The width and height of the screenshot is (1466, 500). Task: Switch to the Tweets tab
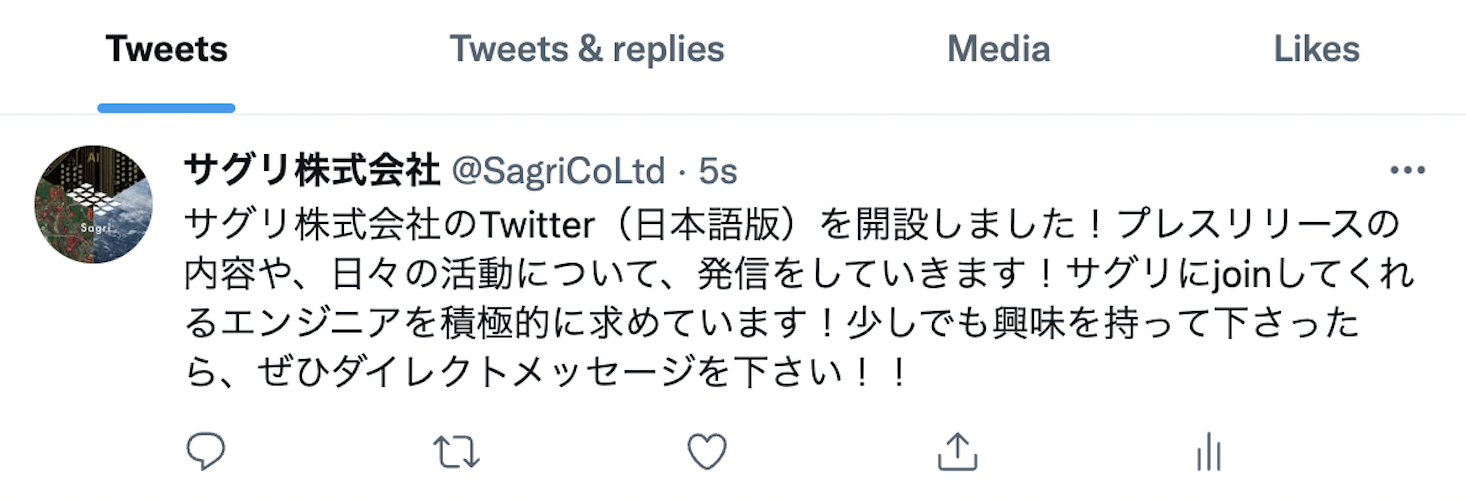pyautogui.click(x=167, y=49)
